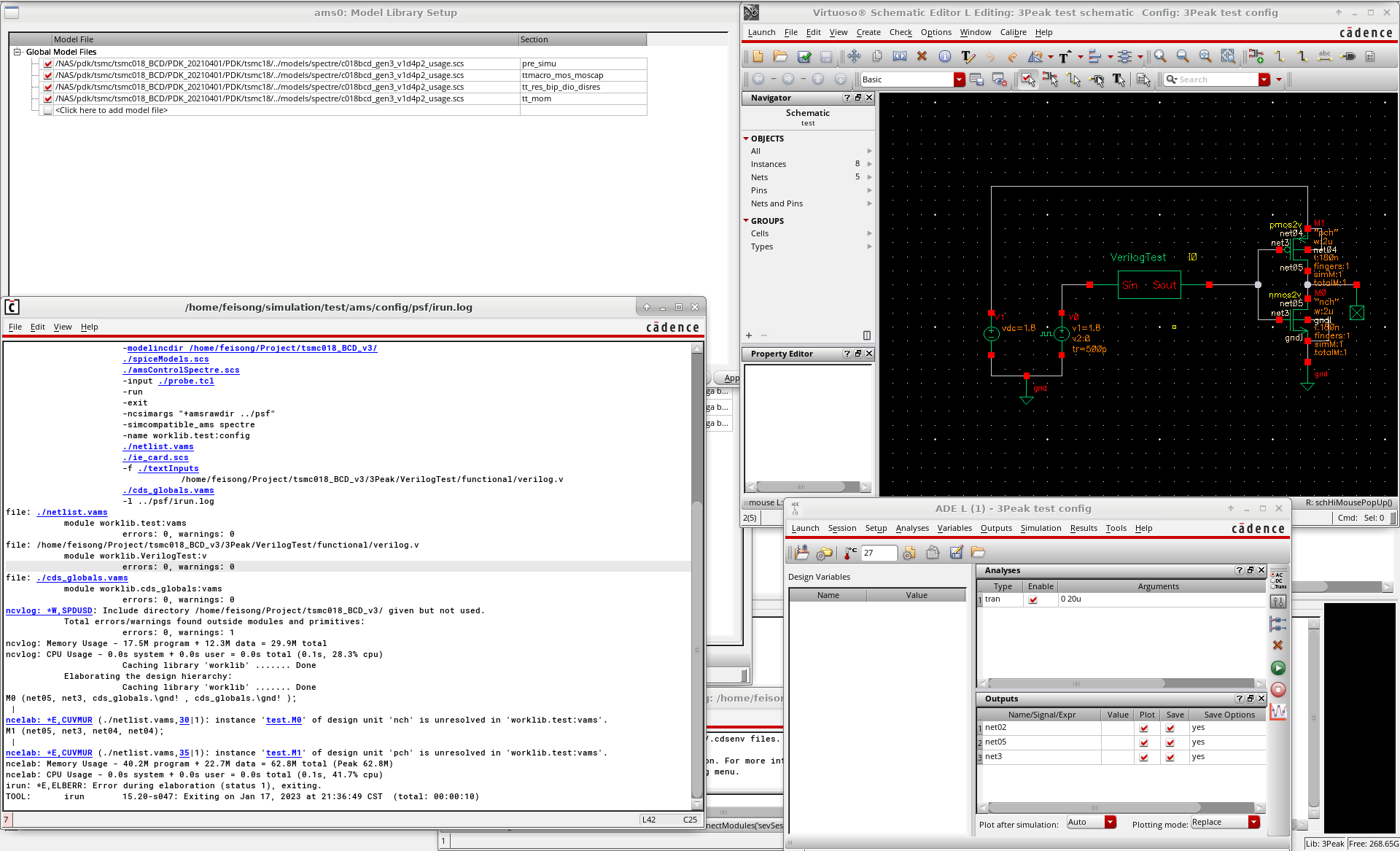Screen dimensions: 1400x851
Task: Open the ./spiceModels.scs link in log
Action: [166, 360]
